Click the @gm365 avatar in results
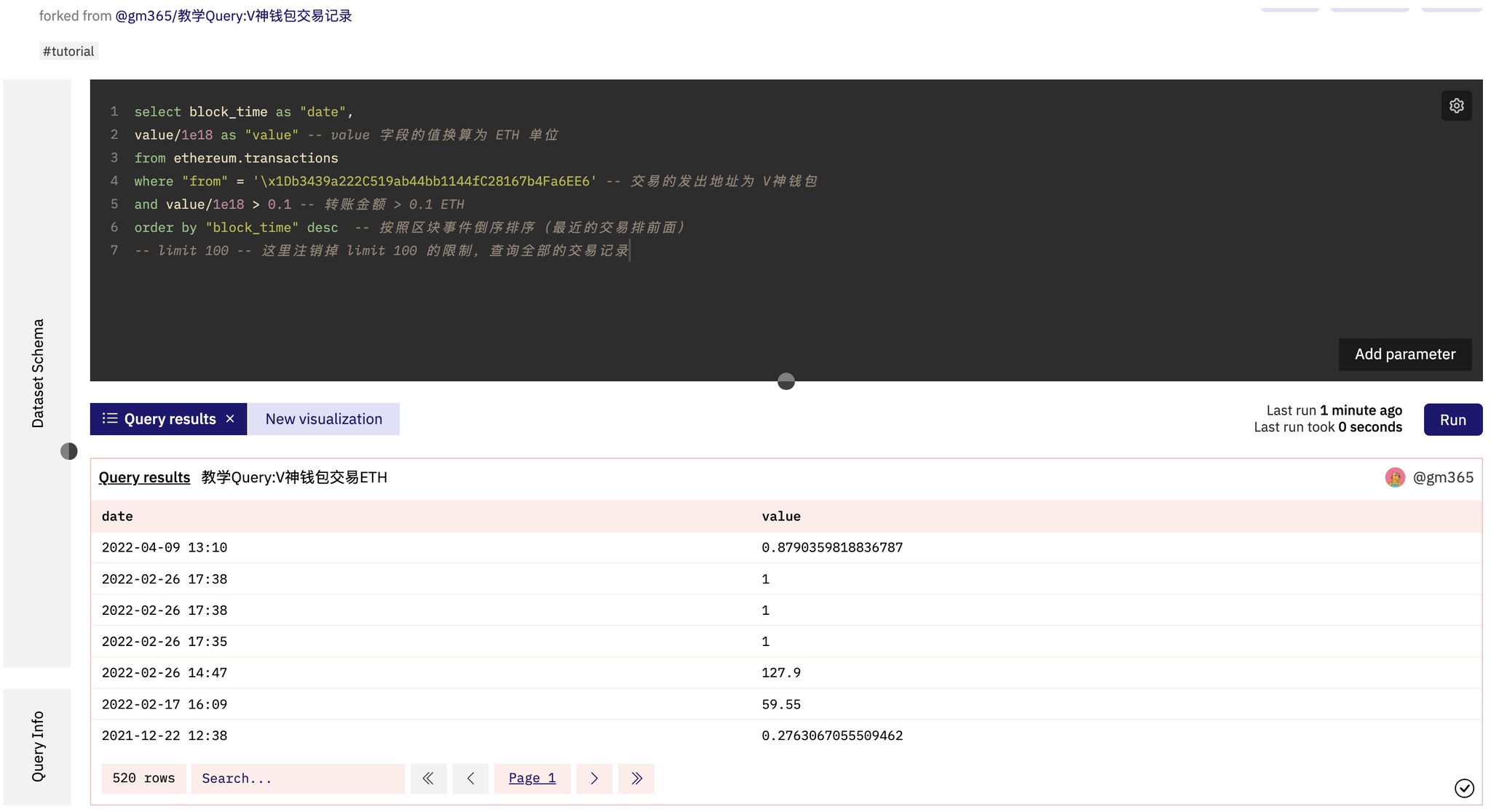Screen dimensions: 1491x812 pyautogui.click(x=1395, y=477)
